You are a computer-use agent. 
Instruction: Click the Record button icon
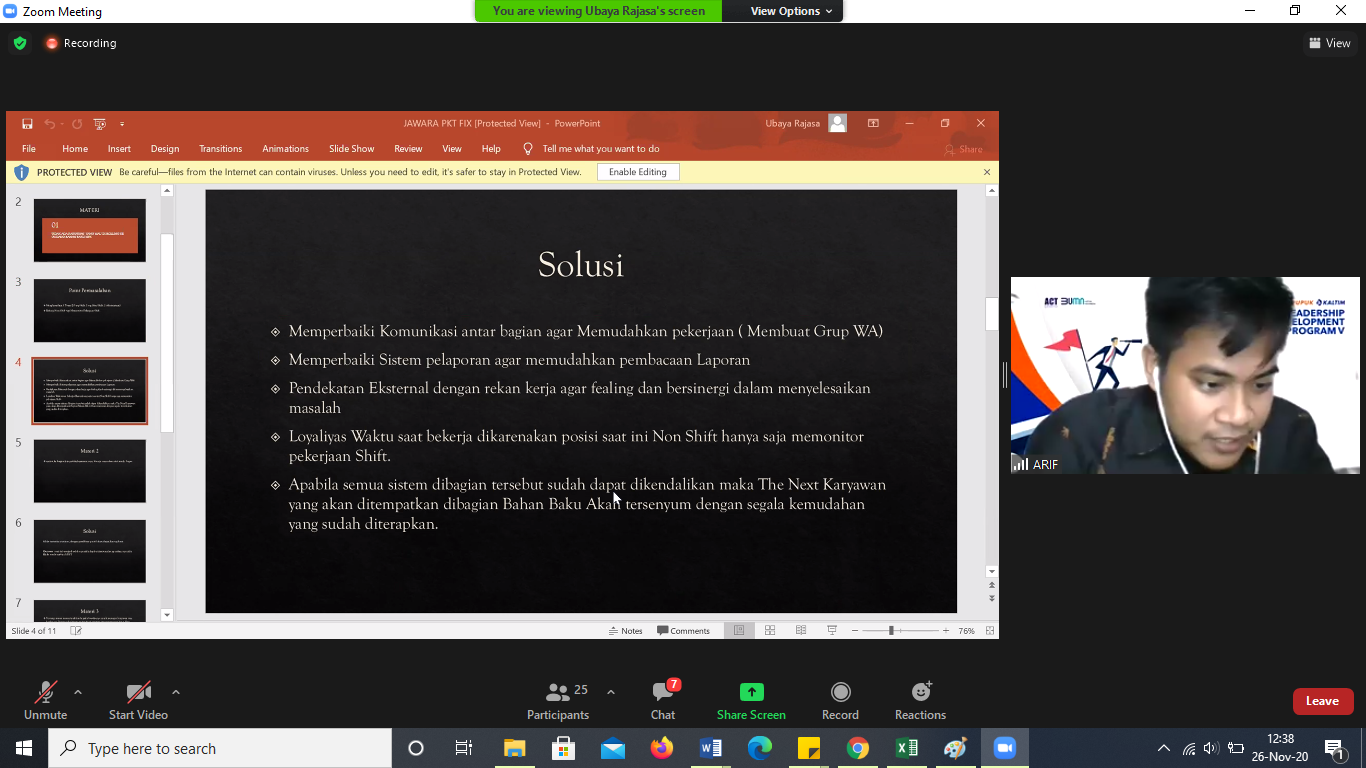pyautogui.click(x=840, y=693)
